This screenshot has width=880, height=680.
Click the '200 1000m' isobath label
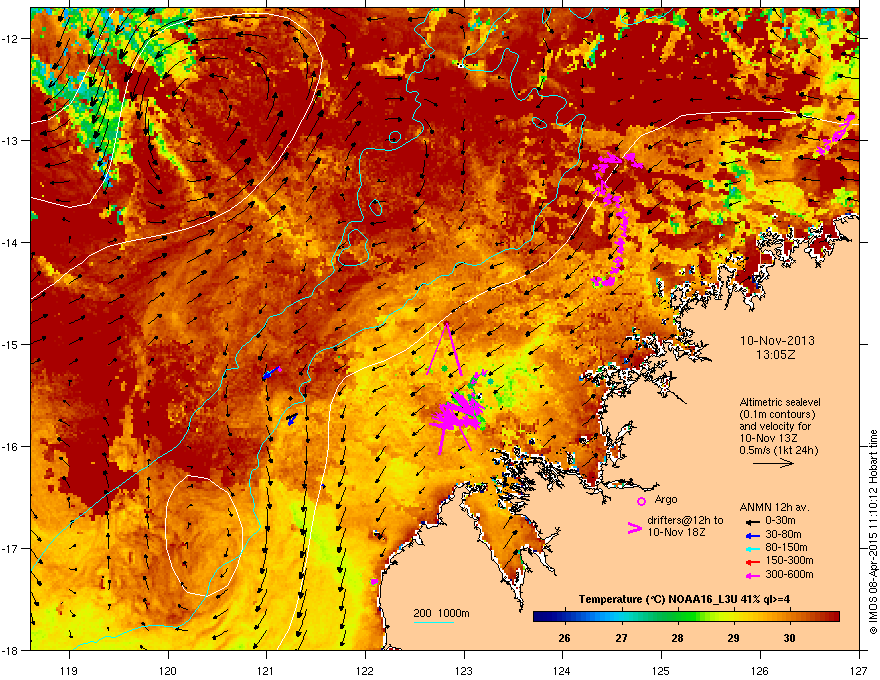pos(441,613)
